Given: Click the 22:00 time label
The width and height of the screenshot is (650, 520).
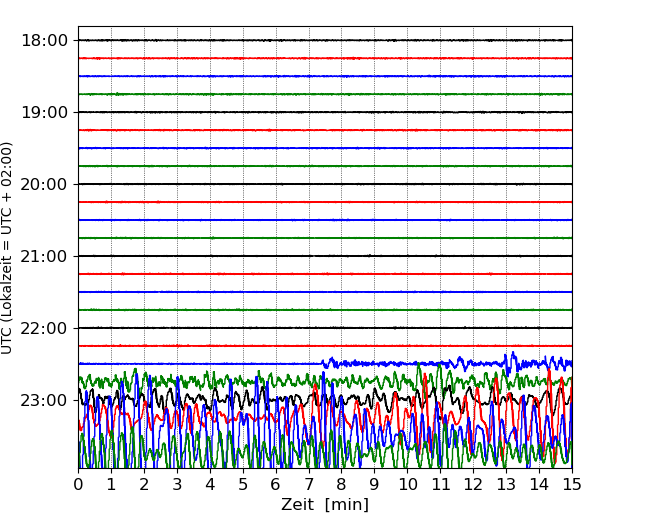Looking at the screenshot, I should pyautogui.click(x=44, y=328).
